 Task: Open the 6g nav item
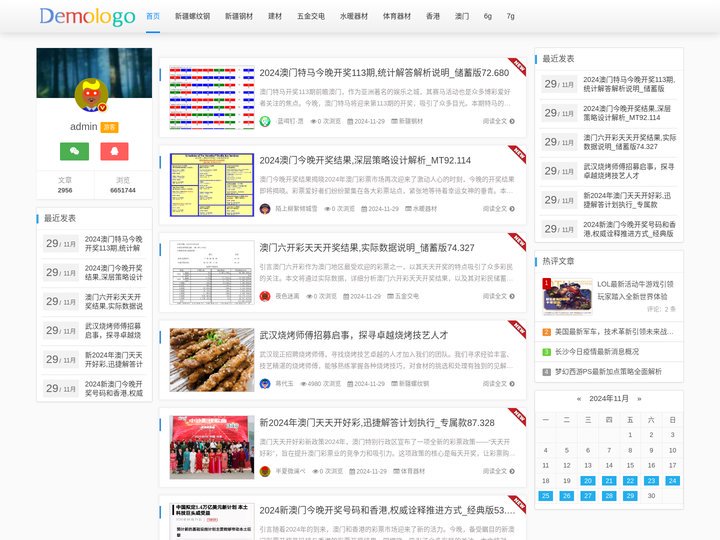click(x=488, y=16)
